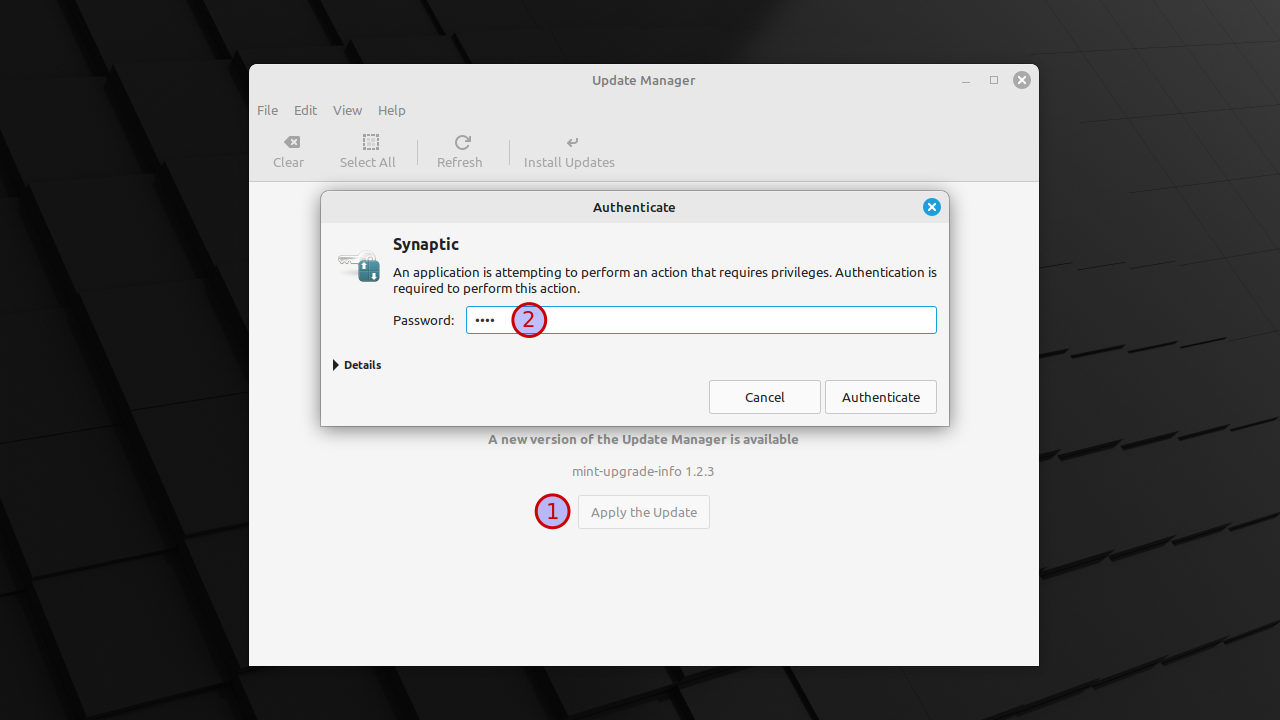Click the mint-upgrade-info 1.2.3 text
This screenshot has height=720, width=1280.
tap(643, 471)
